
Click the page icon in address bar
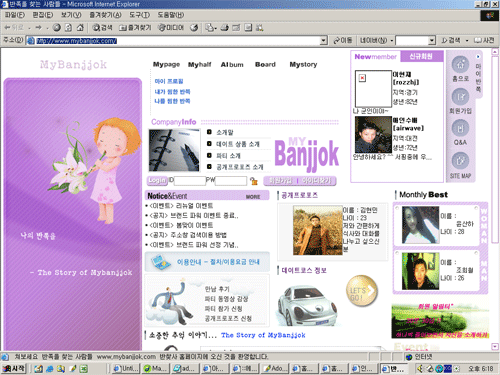click(31, 41)
